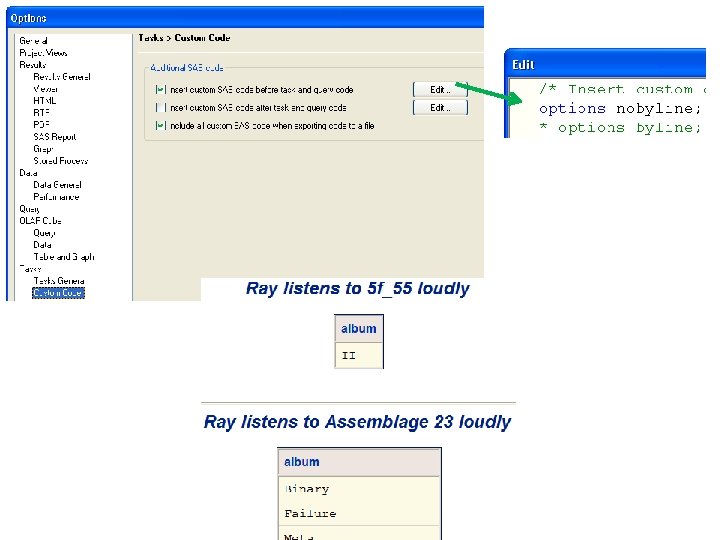Open Viewer options page
The height and width of the screenshot is (540, 720).
click(45, 89)
